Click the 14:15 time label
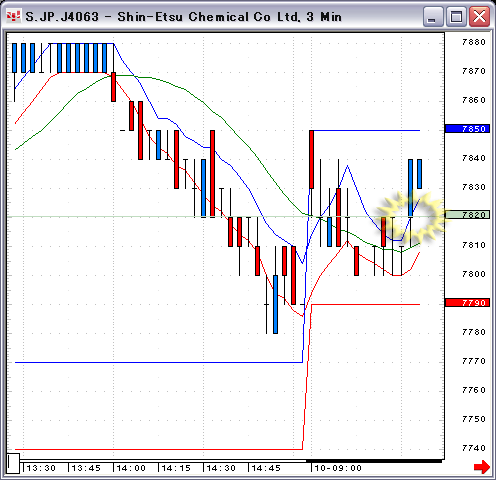Image resolution: width=496 pixels, height=480 pixels. pos(176,468)
